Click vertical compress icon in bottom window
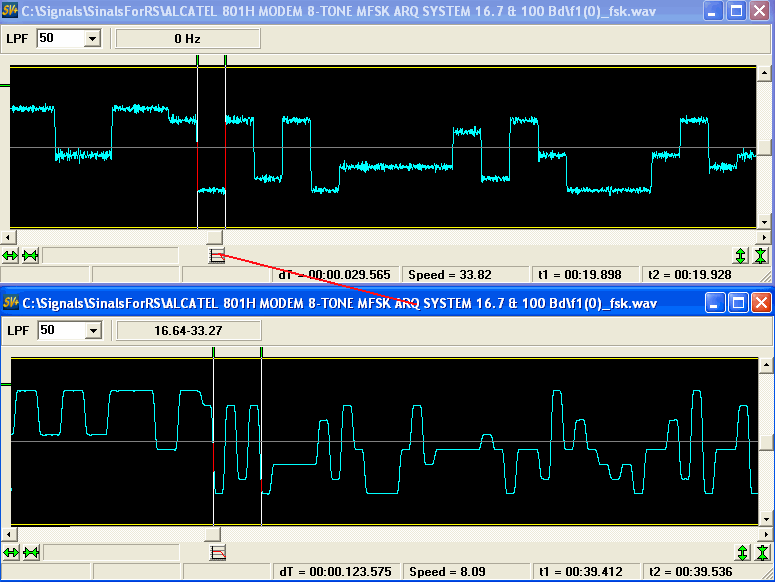 click(761, 552)
